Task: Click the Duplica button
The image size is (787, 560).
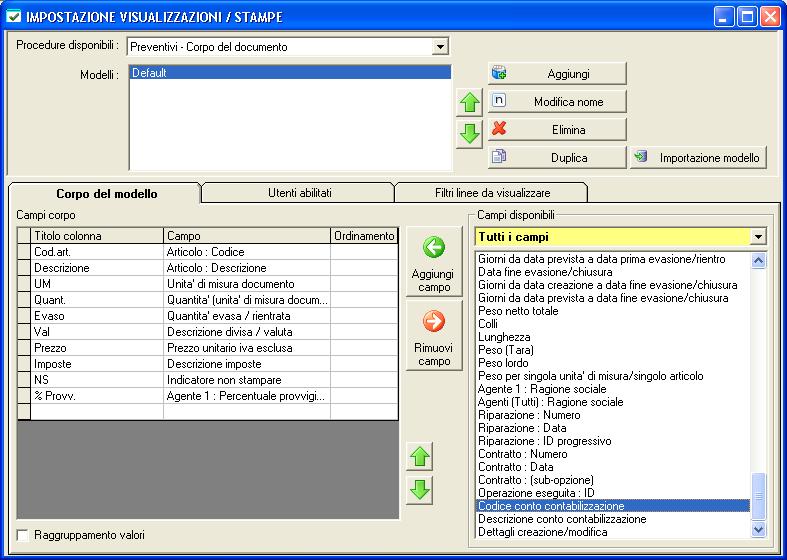Action: pyautogui.click(x=557, y=158)
